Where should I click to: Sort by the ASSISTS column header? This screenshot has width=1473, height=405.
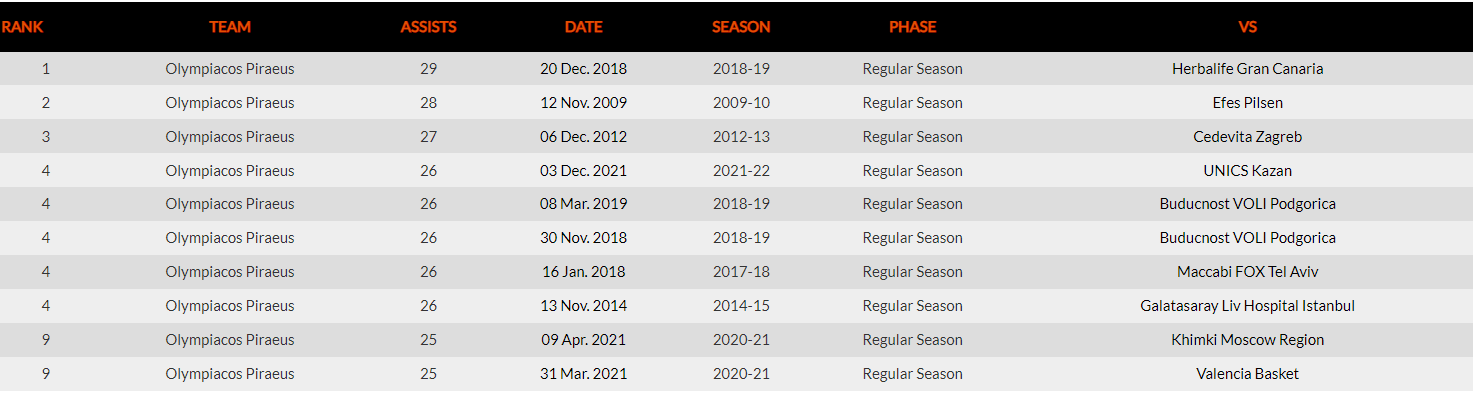click(428, 27)
